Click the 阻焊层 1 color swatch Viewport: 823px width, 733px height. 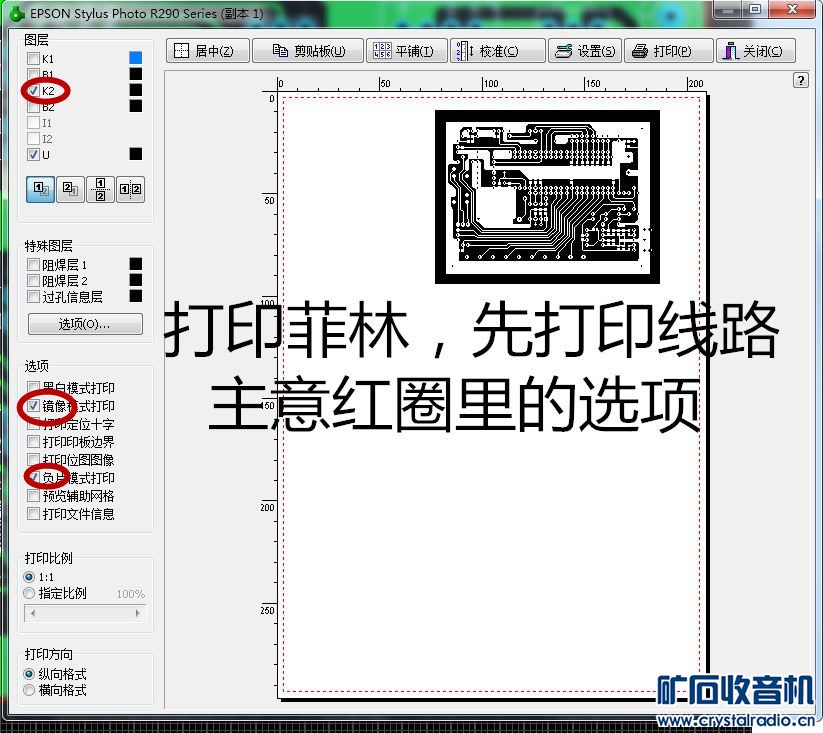[135, 263]
